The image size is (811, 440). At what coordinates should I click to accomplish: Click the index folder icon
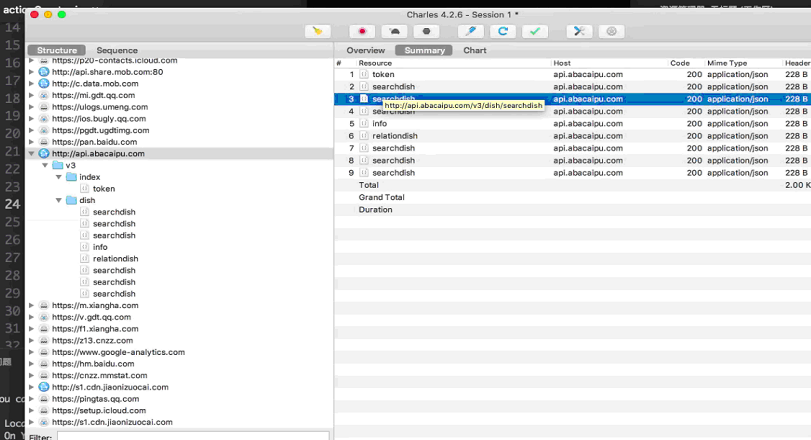71,177
